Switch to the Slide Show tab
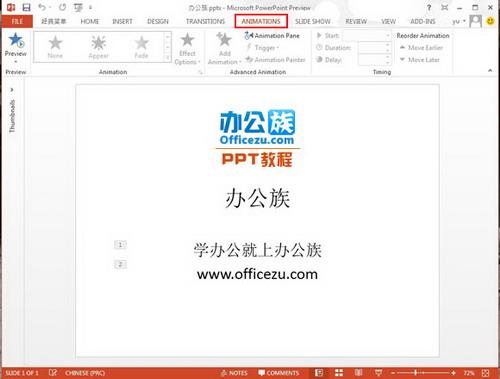This screenshot has height=379, width=500. click(x=313, y=21)
